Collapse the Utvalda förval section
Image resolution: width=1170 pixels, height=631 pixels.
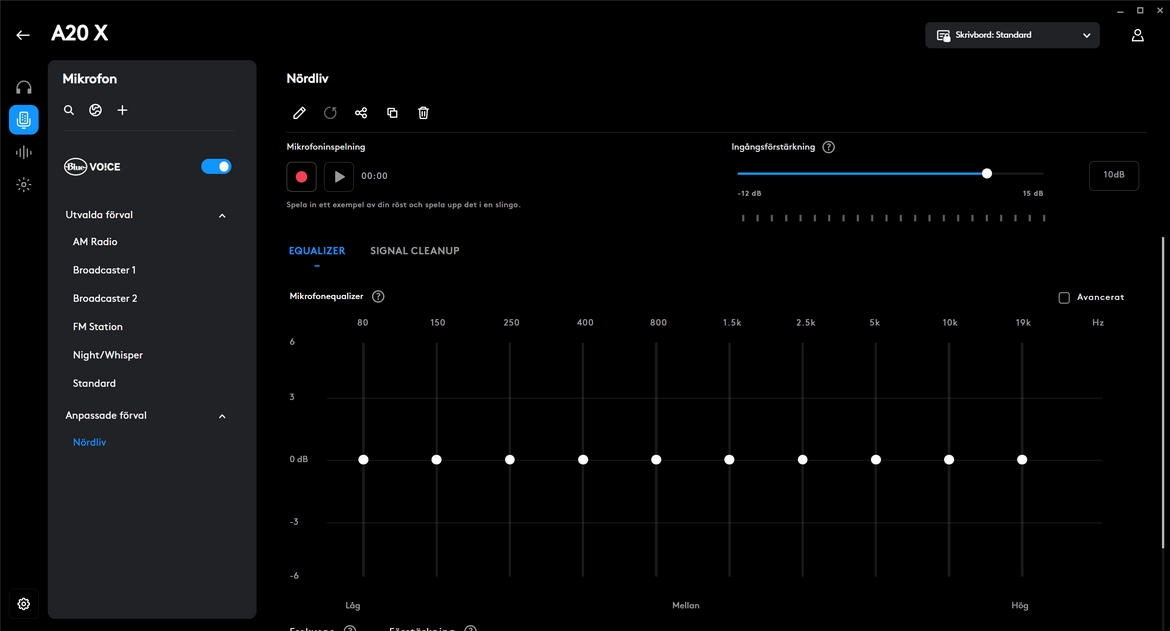222,215
